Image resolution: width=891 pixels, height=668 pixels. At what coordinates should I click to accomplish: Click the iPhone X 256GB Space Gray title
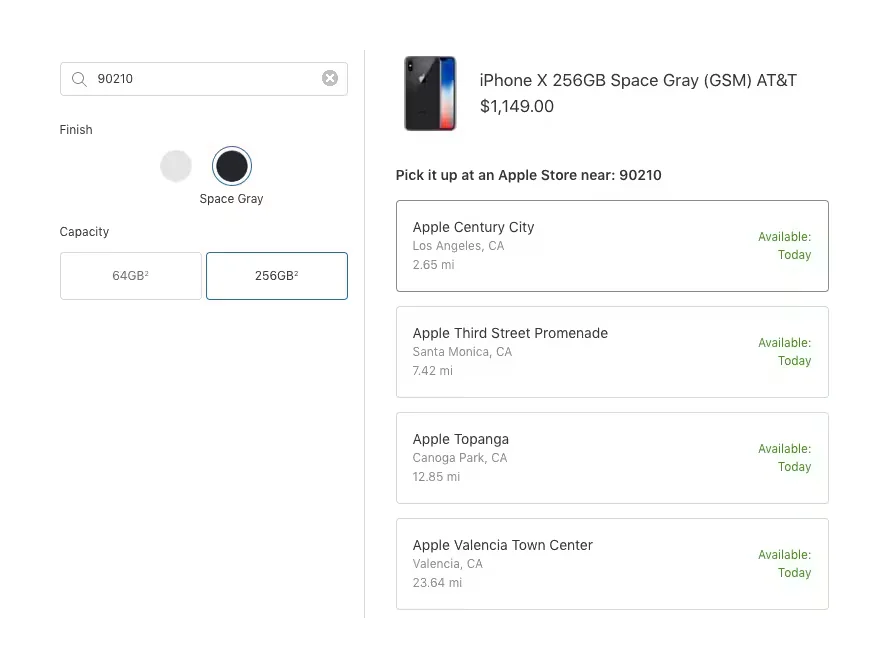point(638,81)
